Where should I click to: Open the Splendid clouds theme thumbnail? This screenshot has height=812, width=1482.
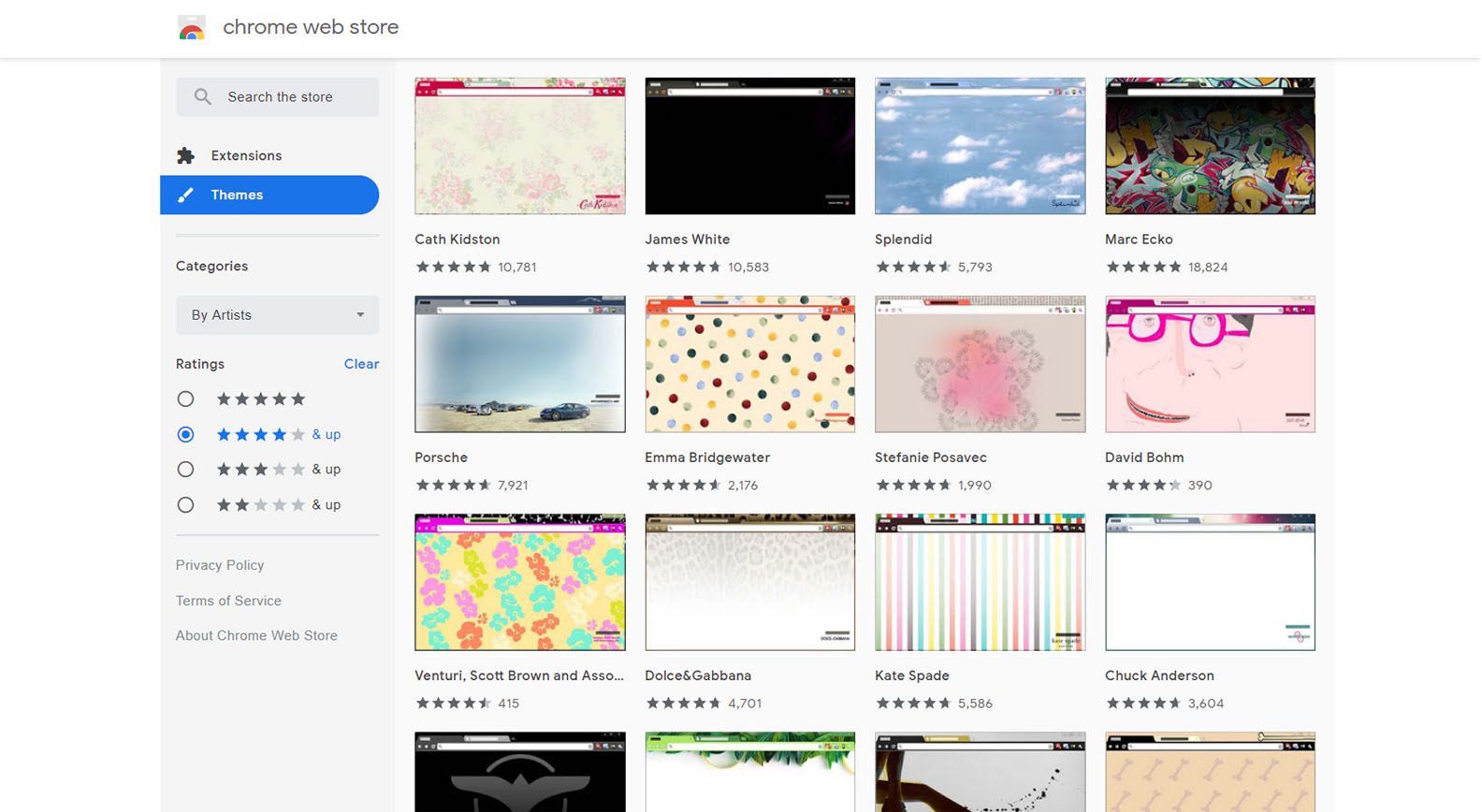point(981,146)
